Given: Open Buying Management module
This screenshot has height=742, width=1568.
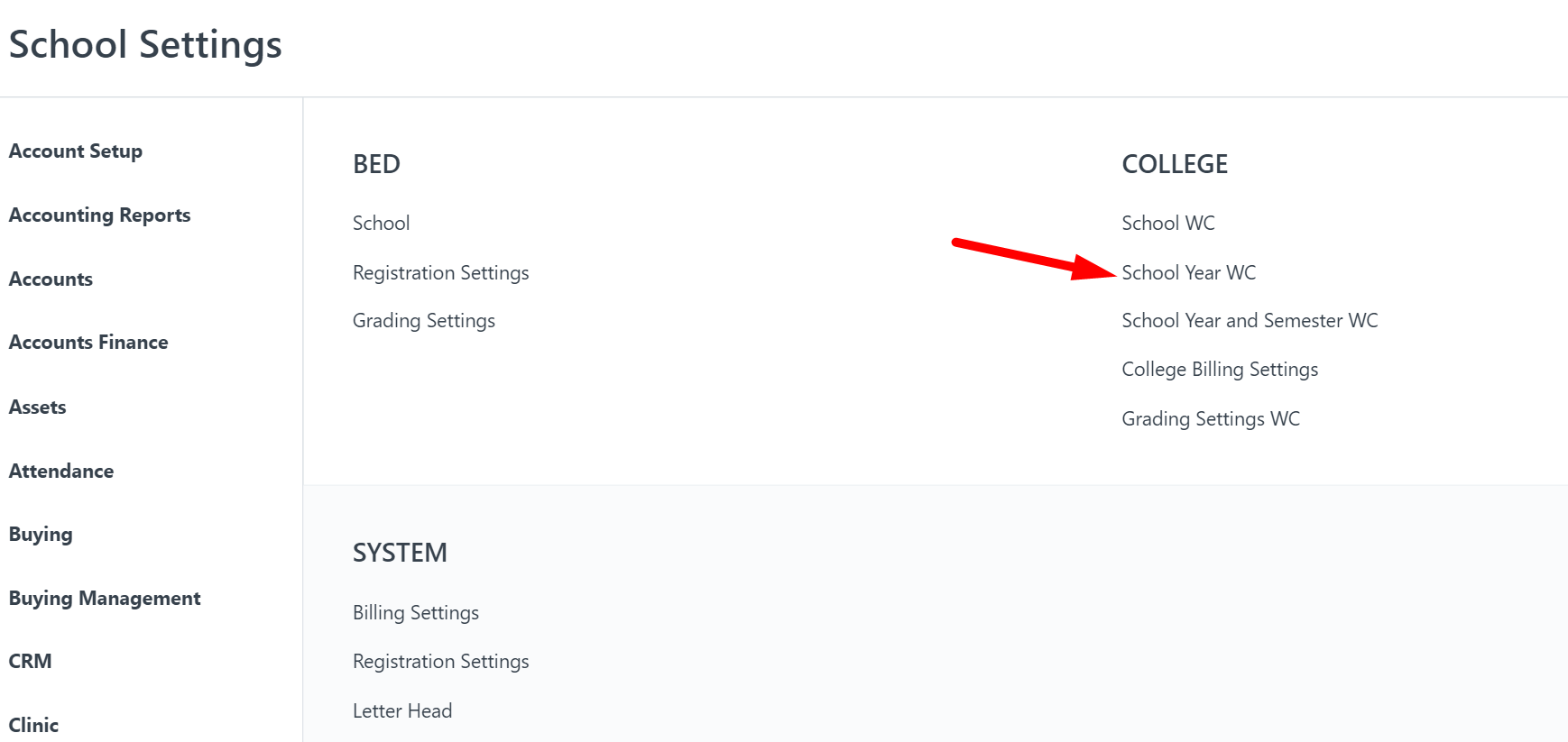Looking at the screenshot, I should point(105,599).
